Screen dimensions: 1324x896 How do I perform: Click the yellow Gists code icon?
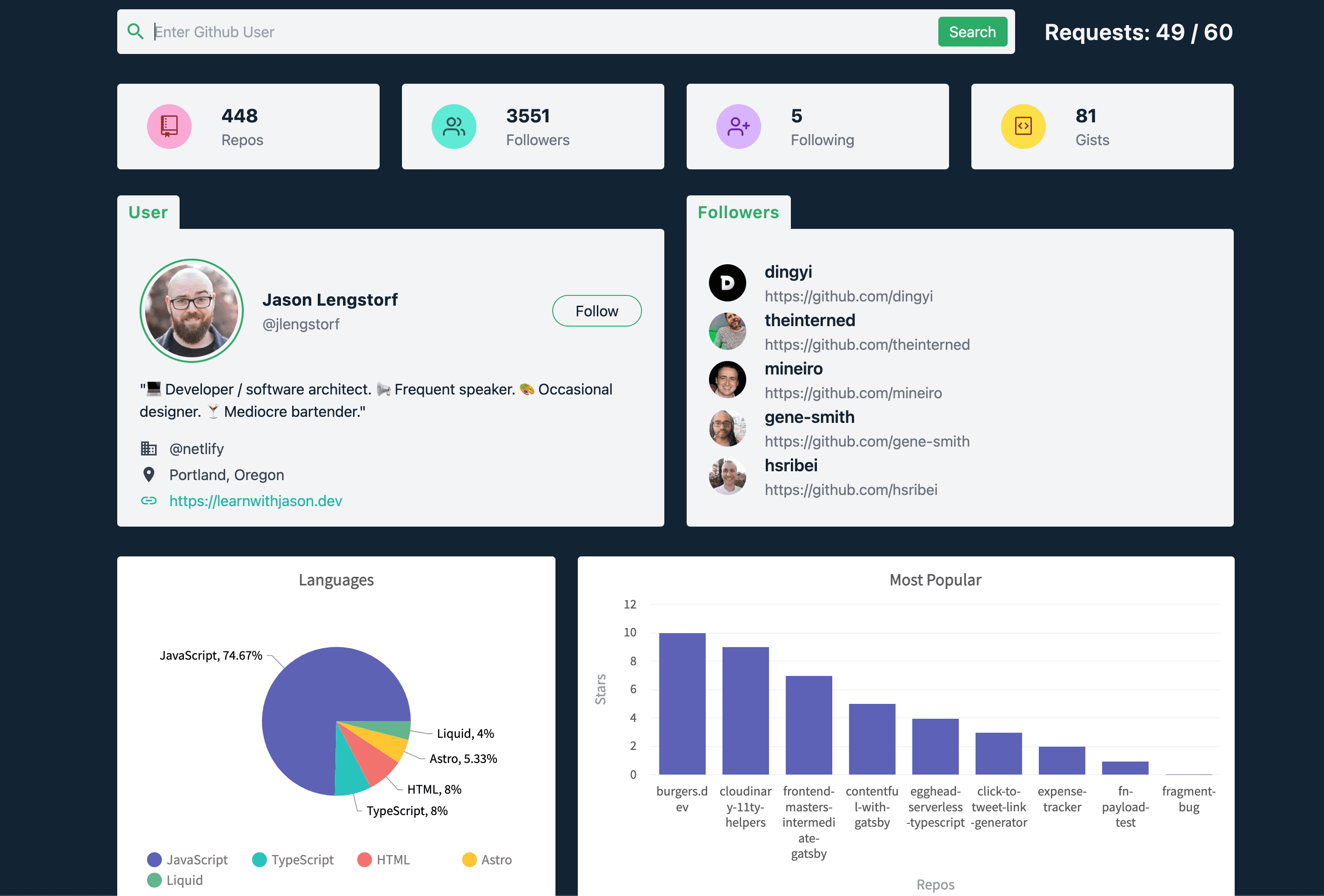tap(1023, 127)
